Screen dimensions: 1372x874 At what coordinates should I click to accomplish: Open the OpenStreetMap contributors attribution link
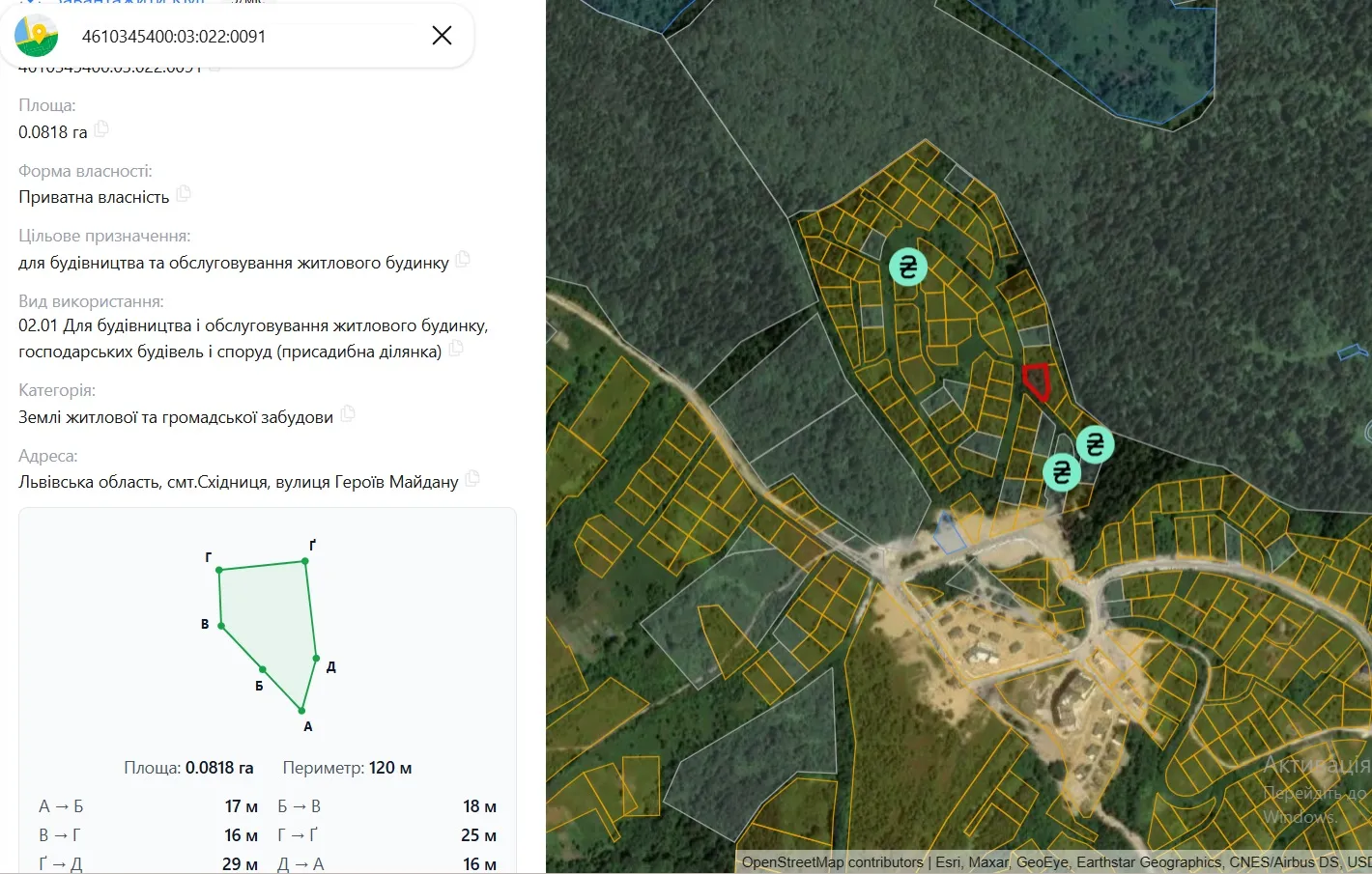click(832, 862)
